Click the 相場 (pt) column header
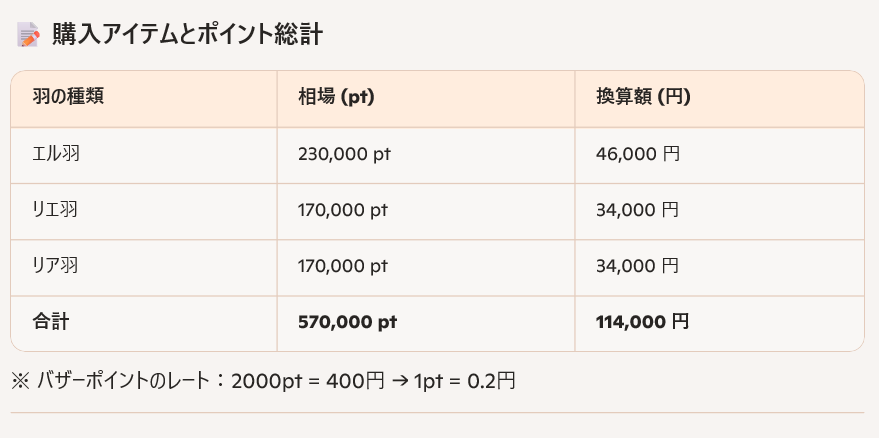 (336, 97)
